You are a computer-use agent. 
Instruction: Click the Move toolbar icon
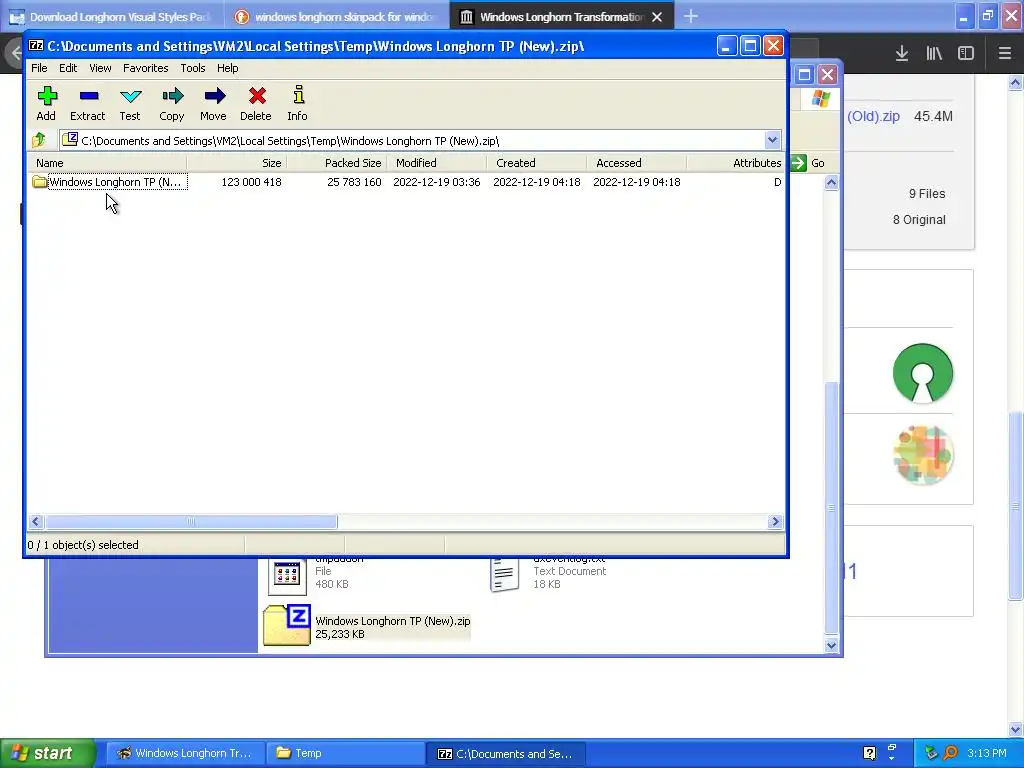pyautogui.click(x=214, y=103)
